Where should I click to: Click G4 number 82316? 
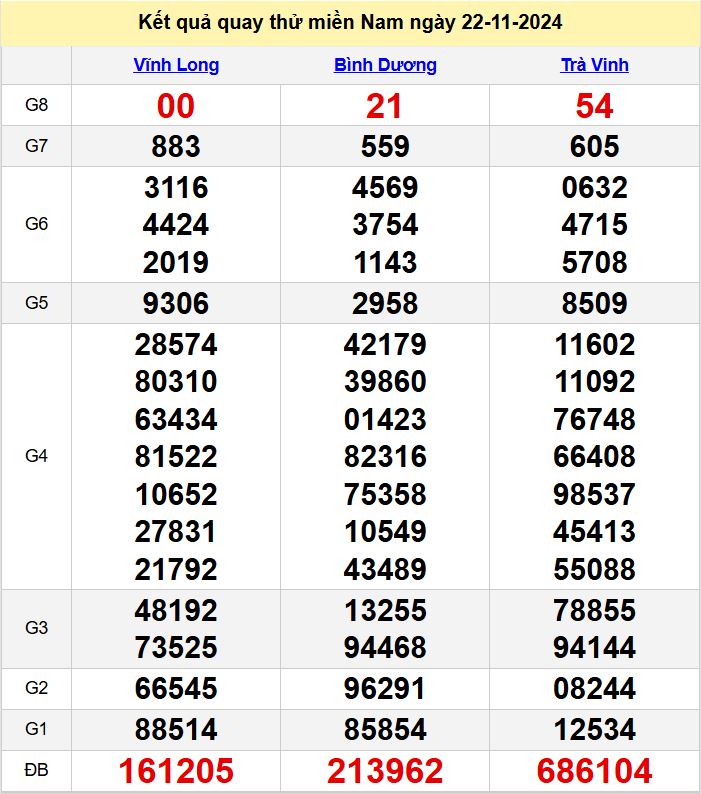click(x=385, y=456)
